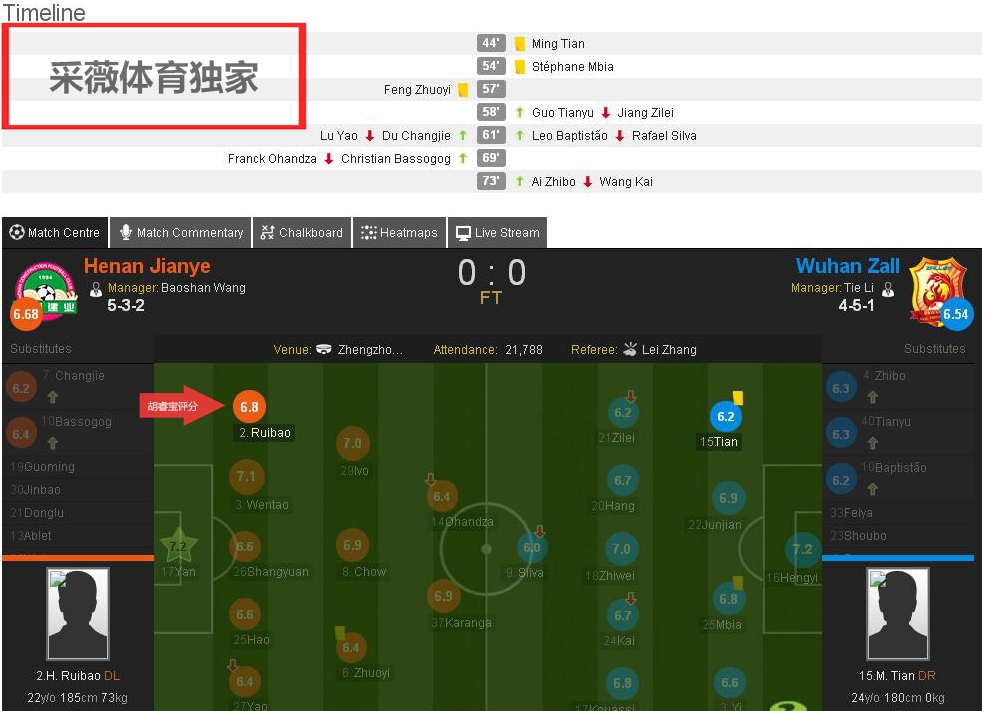Click the Wuhan Zall club crest

tap(938, 290)
